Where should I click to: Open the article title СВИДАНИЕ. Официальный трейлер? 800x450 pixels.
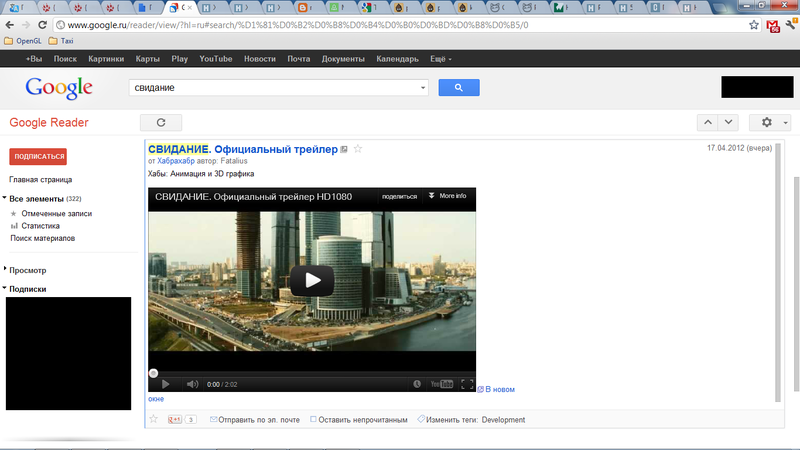(243, 149)
